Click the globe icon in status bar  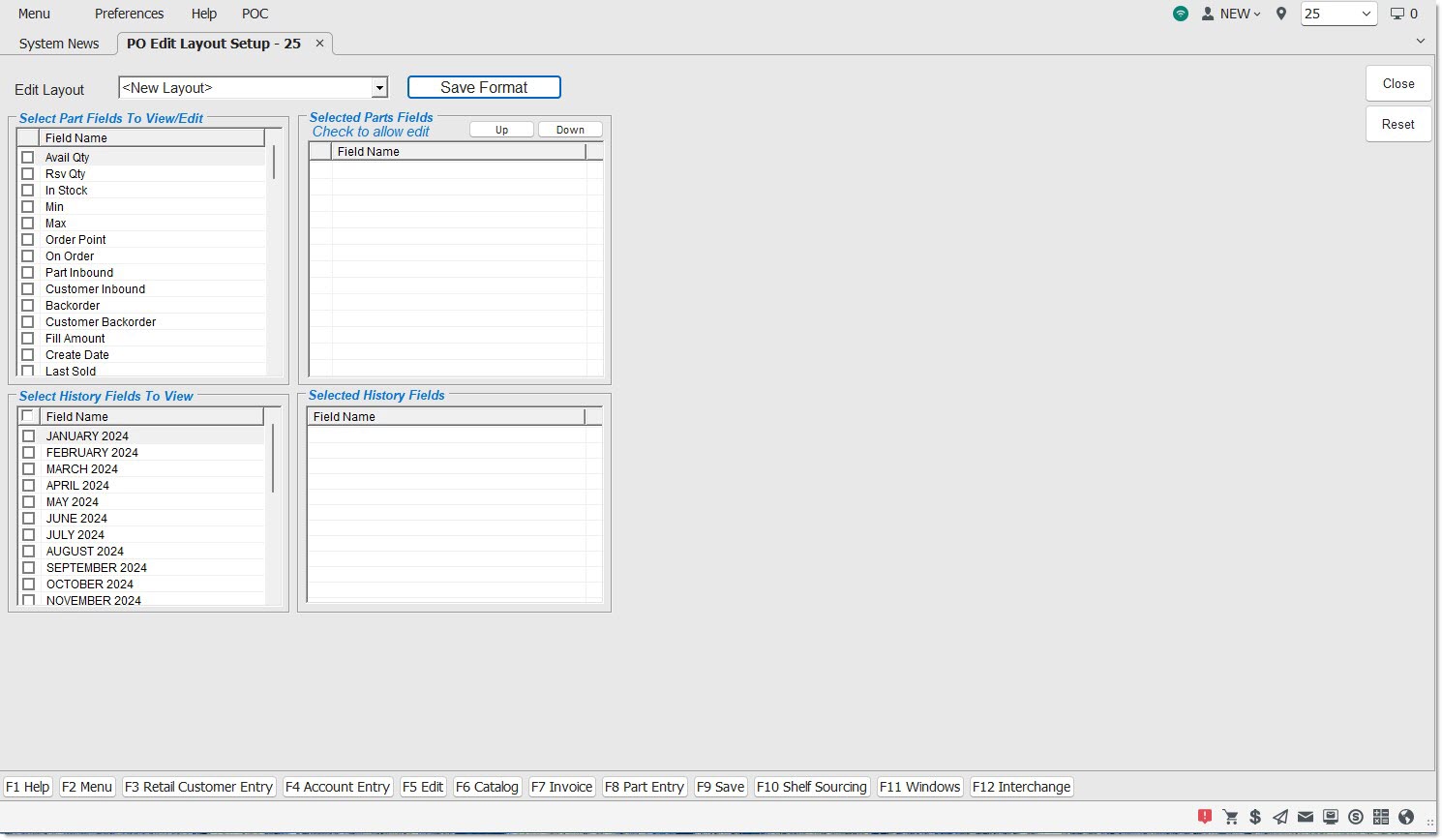tap(1406, 817)
